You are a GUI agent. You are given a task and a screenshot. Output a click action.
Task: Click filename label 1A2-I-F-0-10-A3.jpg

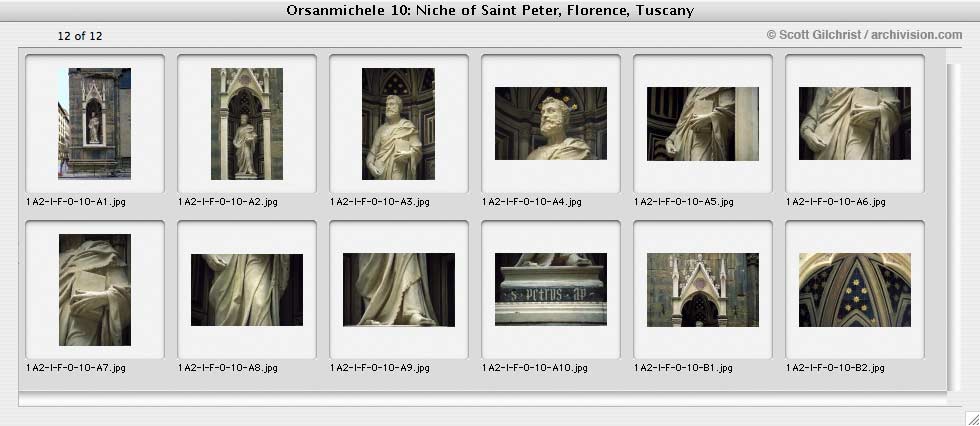click(379, 202)
